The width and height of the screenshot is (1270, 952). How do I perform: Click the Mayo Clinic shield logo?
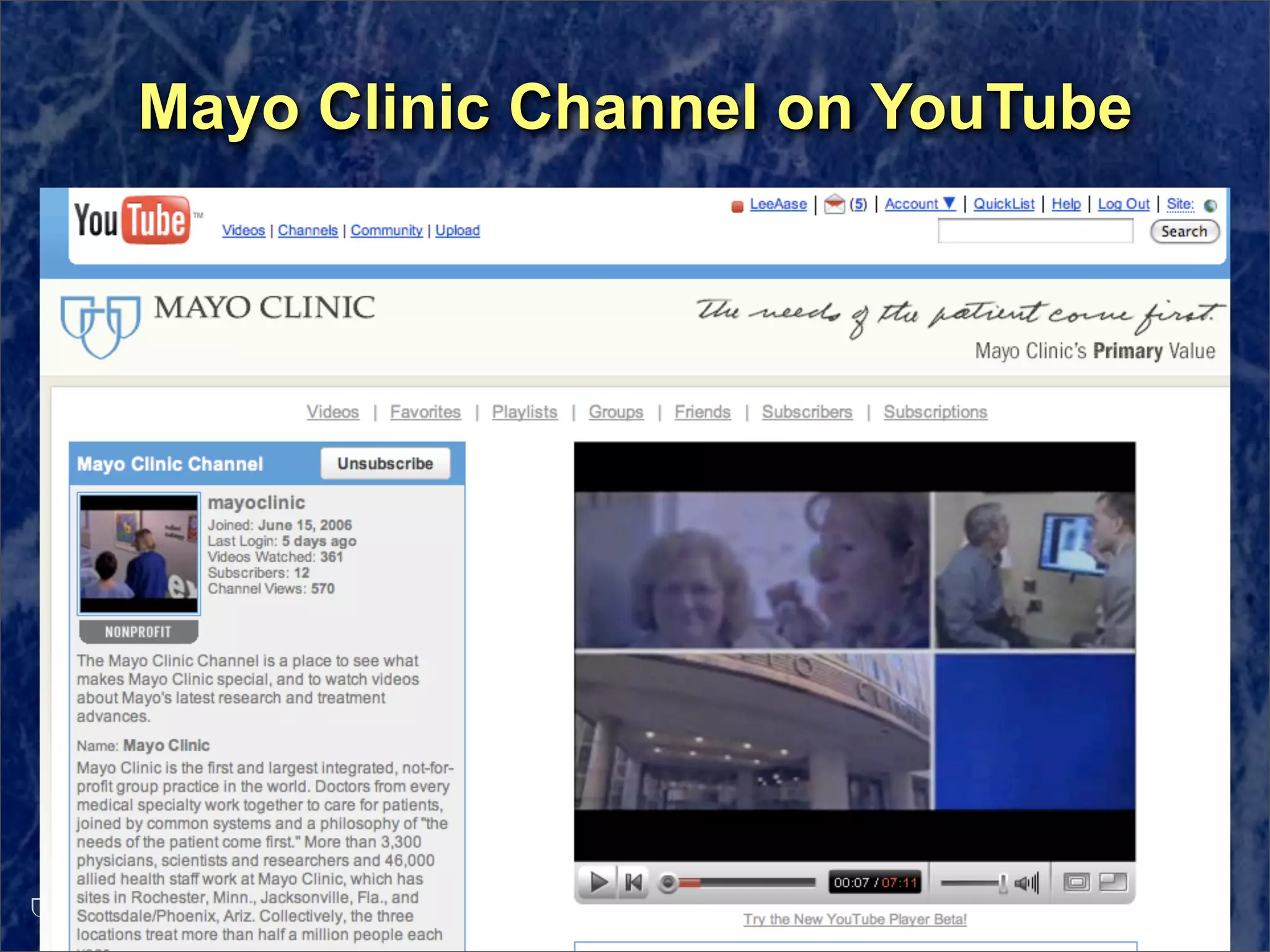[100, 326]
